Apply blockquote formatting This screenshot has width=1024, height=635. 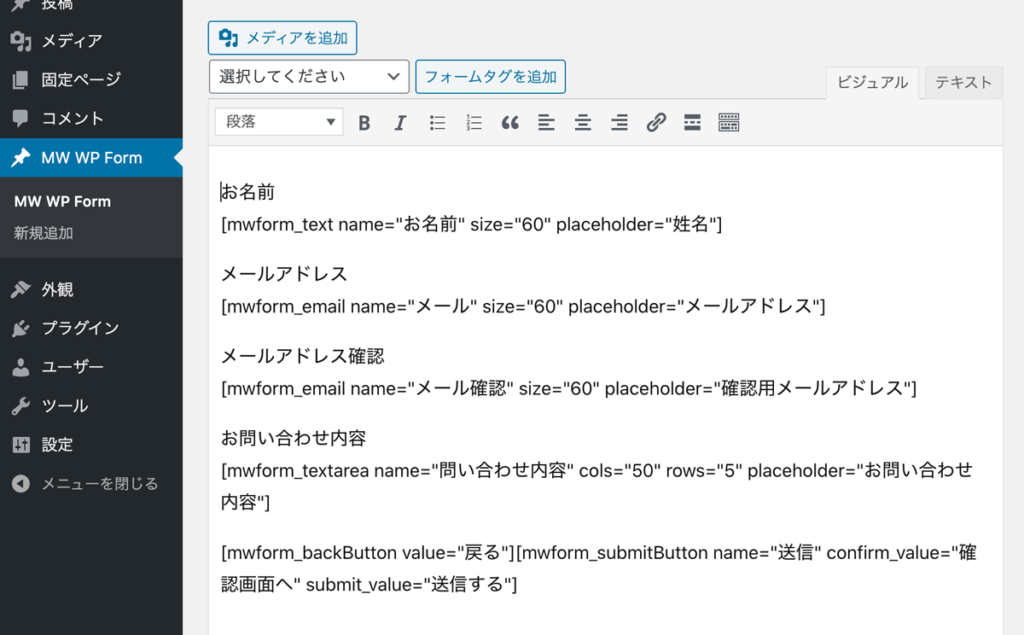click(510, 123)
